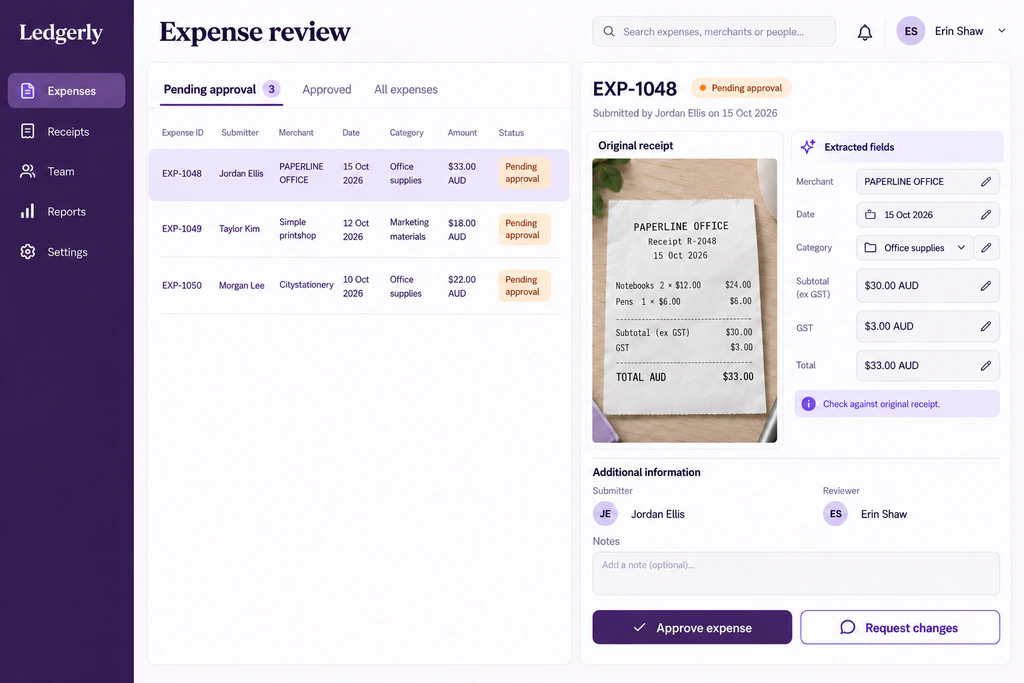This screenshot has width=1024, height=683.
Task: Open the original receipt image
Action: (x=684, y=300)
